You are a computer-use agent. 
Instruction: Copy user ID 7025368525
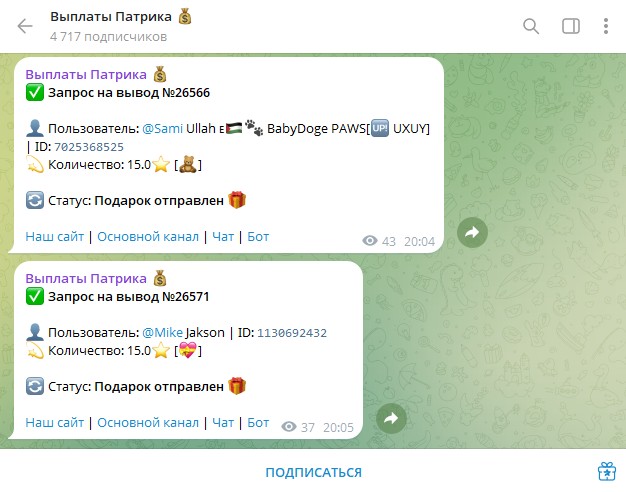[x=89, y=147]
